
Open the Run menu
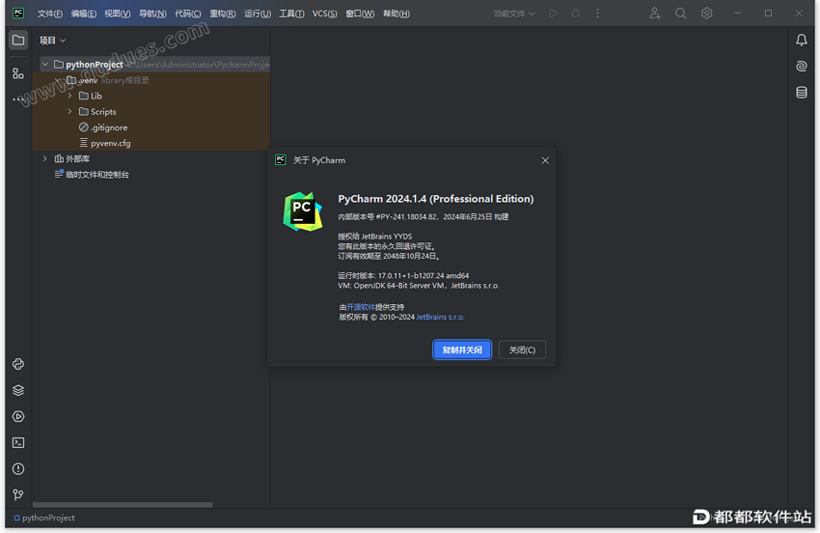coord(257,14)
